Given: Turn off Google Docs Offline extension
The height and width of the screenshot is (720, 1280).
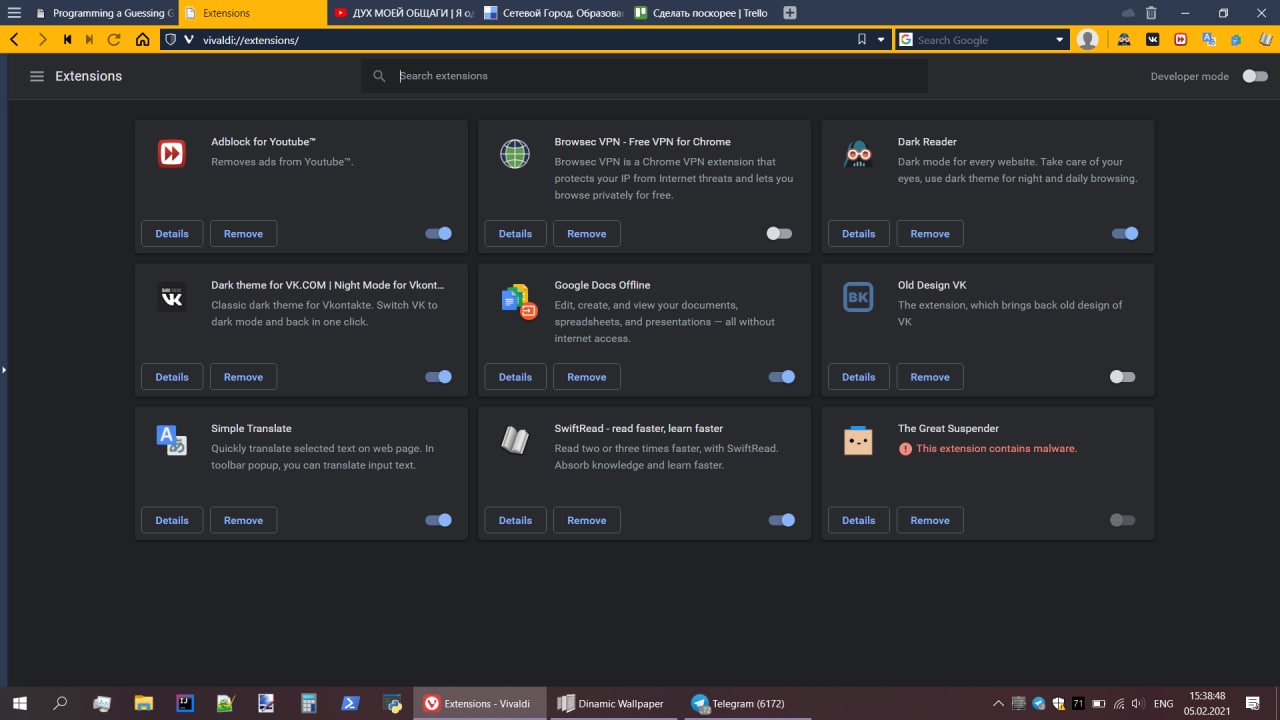Looking at the screenshot, I should point(782,377).
